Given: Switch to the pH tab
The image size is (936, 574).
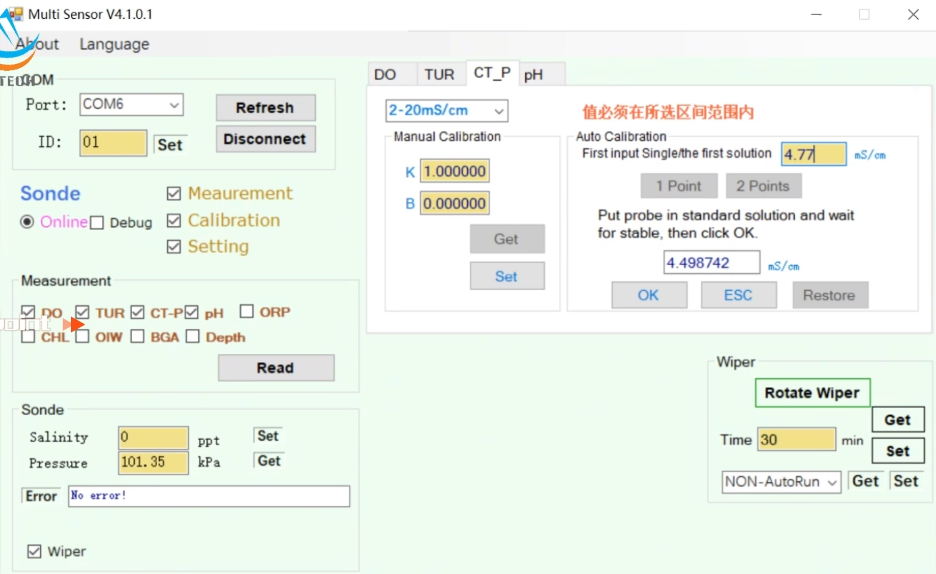Looking at the screenshot, I should (534, 75).
